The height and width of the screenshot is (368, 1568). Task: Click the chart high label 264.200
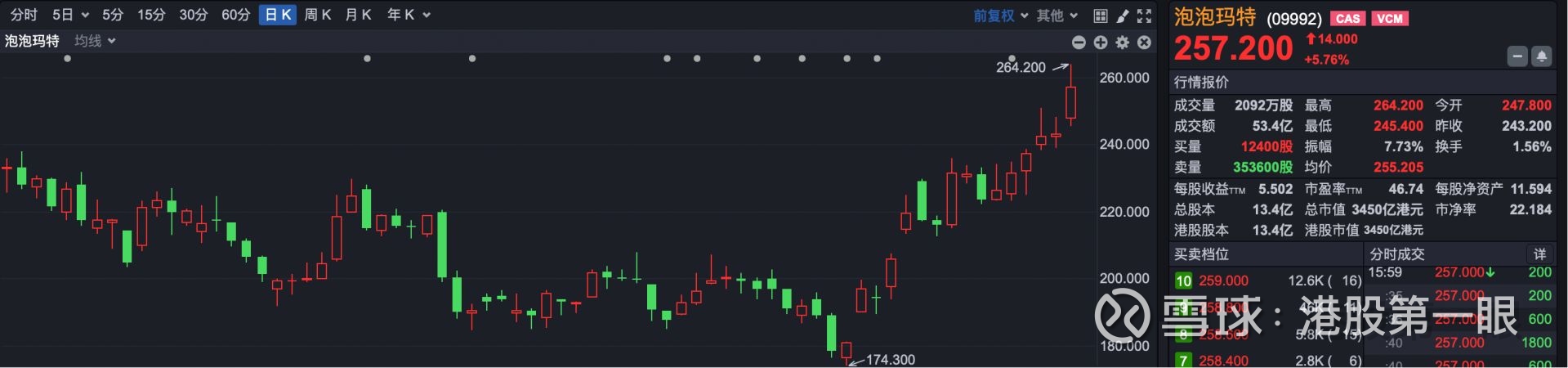click(1021, 67)
